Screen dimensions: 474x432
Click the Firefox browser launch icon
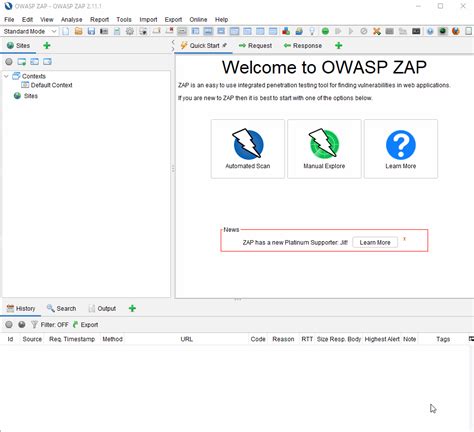tap(456, 31)
